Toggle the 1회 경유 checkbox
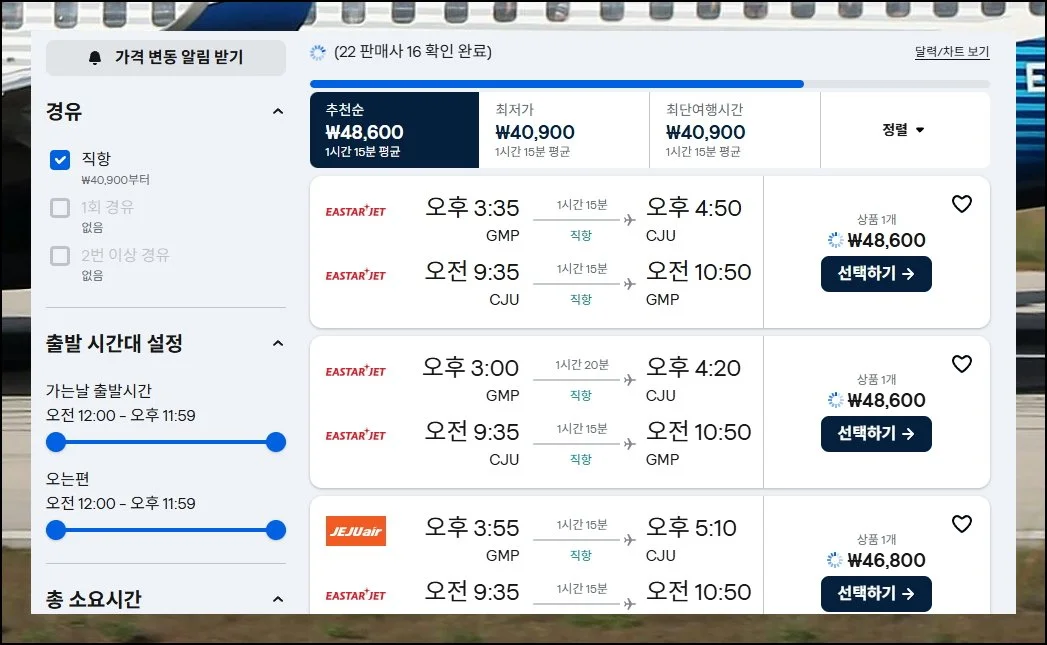Viewport: 1047px width, 645px height. 60,207
